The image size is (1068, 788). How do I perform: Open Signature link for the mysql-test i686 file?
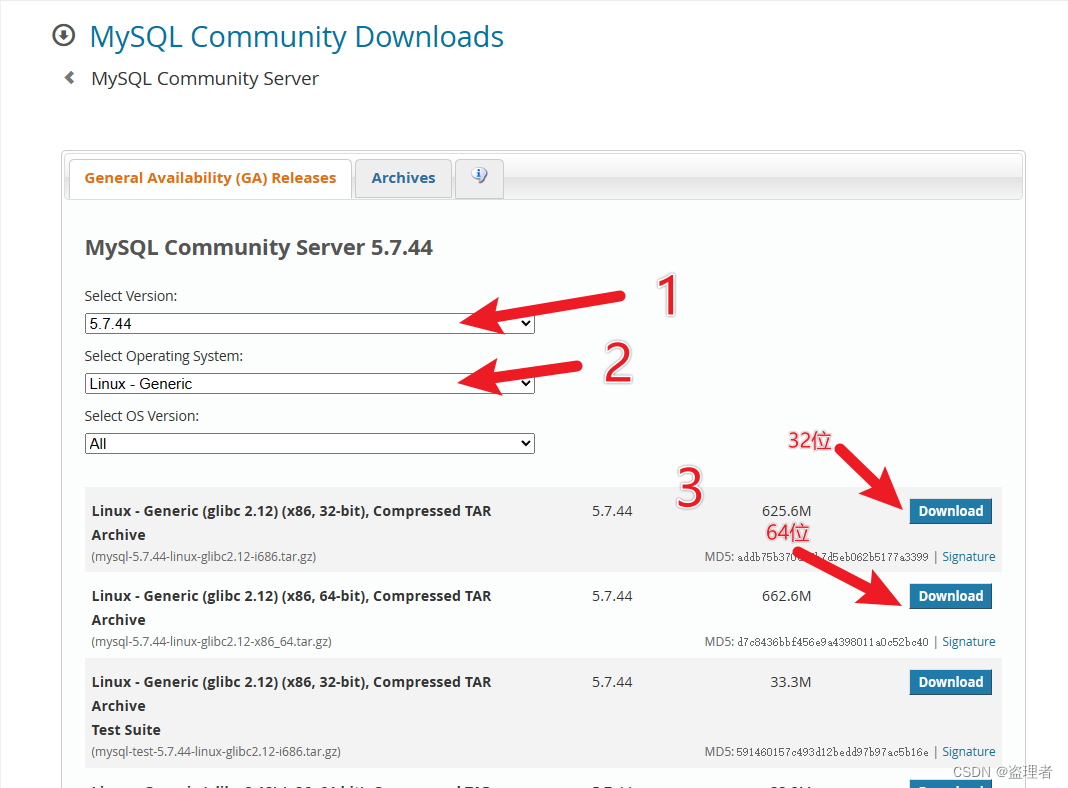tap(969, 751)
